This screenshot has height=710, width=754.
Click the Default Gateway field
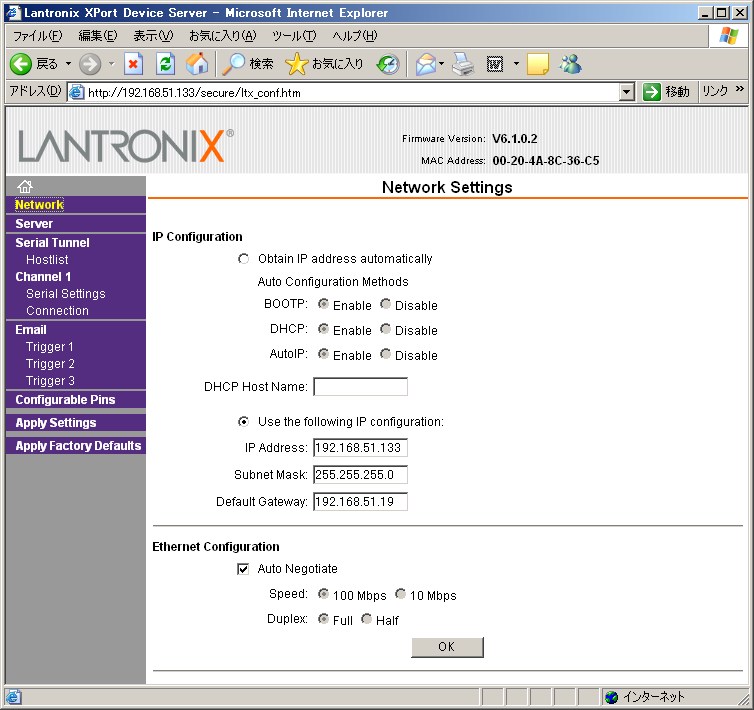click(360, 502)
